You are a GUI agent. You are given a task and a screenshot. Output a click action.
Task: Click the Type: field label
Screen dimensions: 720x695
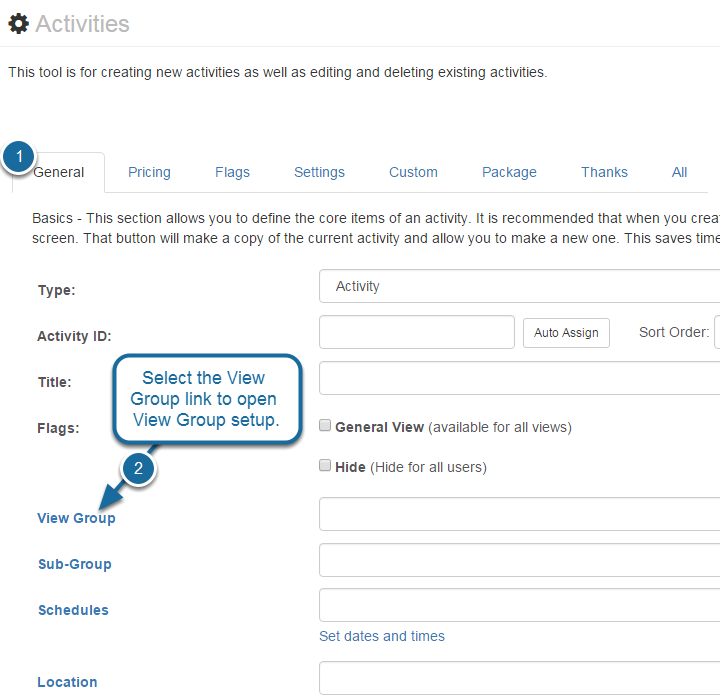[x=56, y=290]
